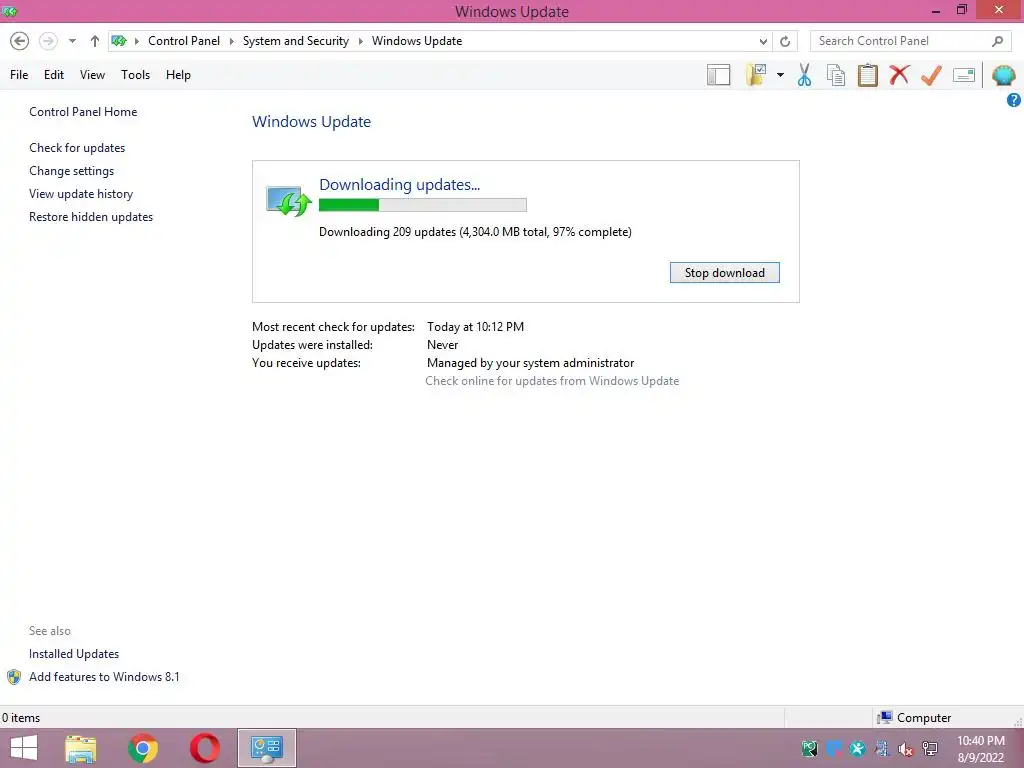
Task: Click '0 items' status bar text
Action: [x=21, y=718]
